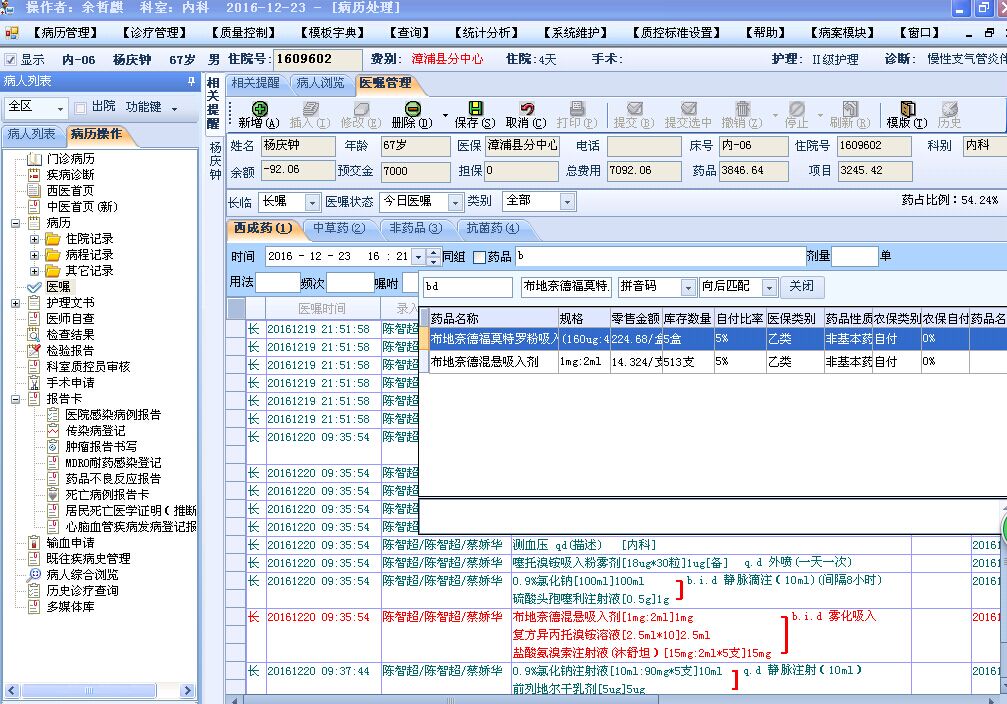Viewport: 1007px width, 704px height.
Task: Switch to the 抗菌药(4) tab
Action: pos(493,228)
